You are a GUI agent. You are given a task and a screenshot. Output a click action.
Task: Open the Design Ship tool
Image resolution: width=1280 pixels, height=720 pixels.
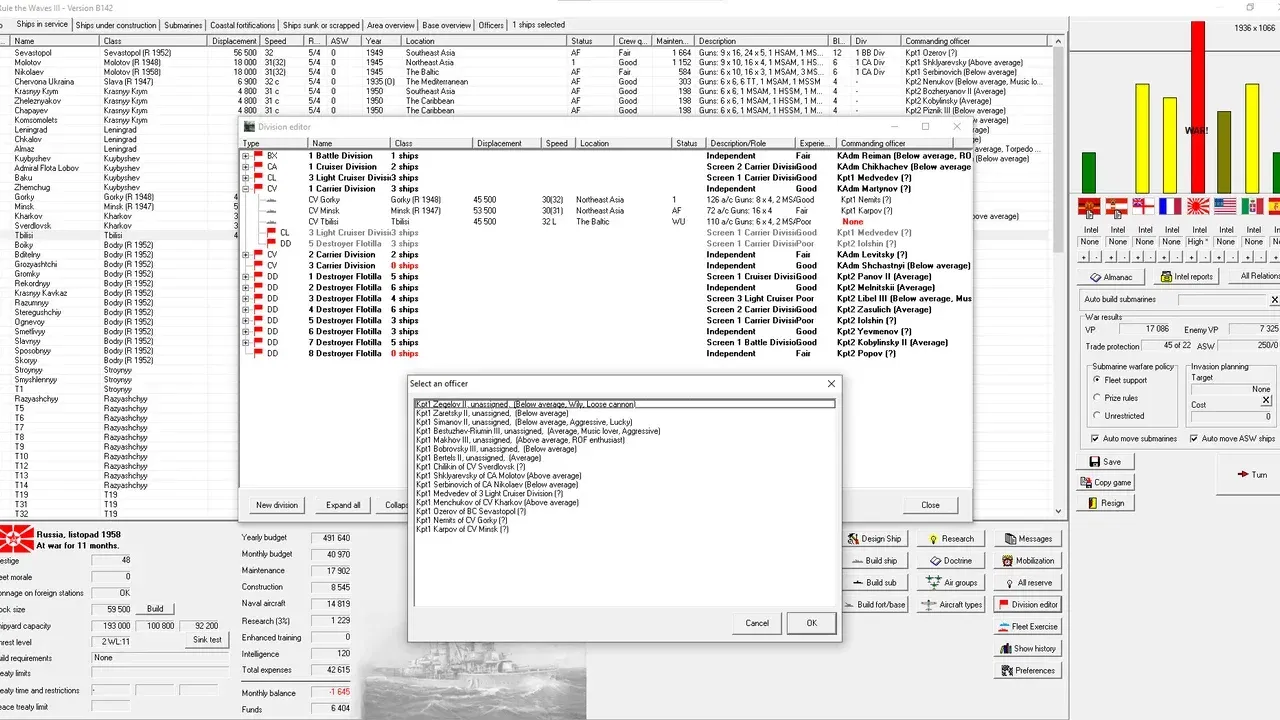point(875,538)
